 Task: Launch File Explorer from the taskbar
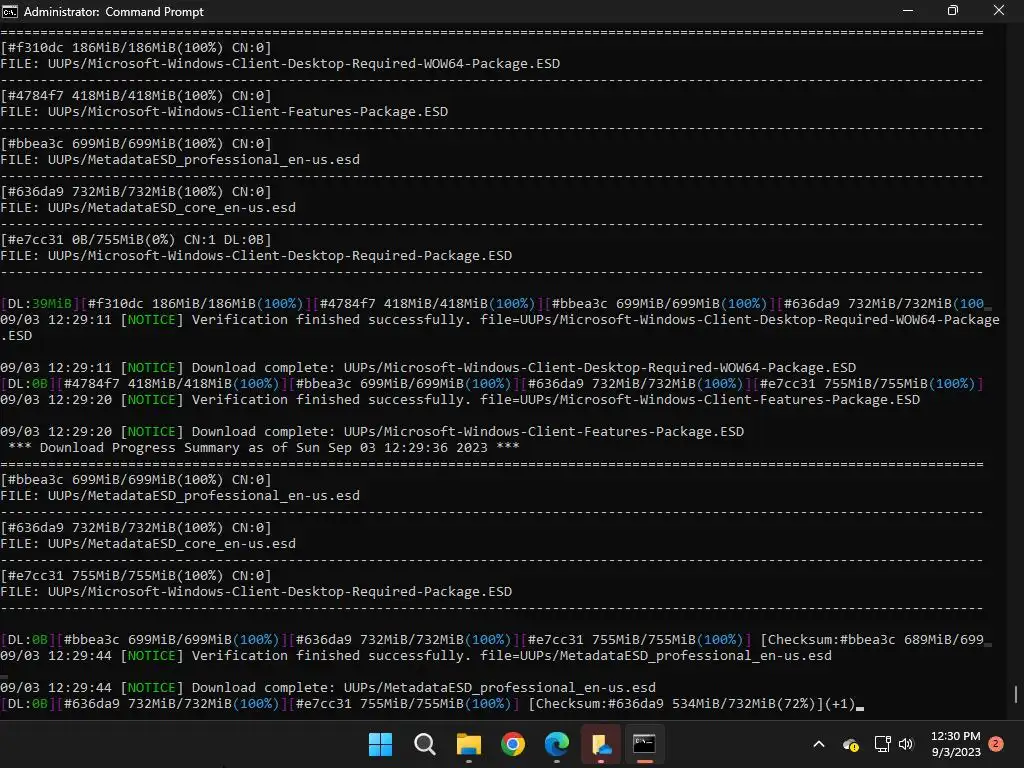pyautogui.click(x=468, y=744)
